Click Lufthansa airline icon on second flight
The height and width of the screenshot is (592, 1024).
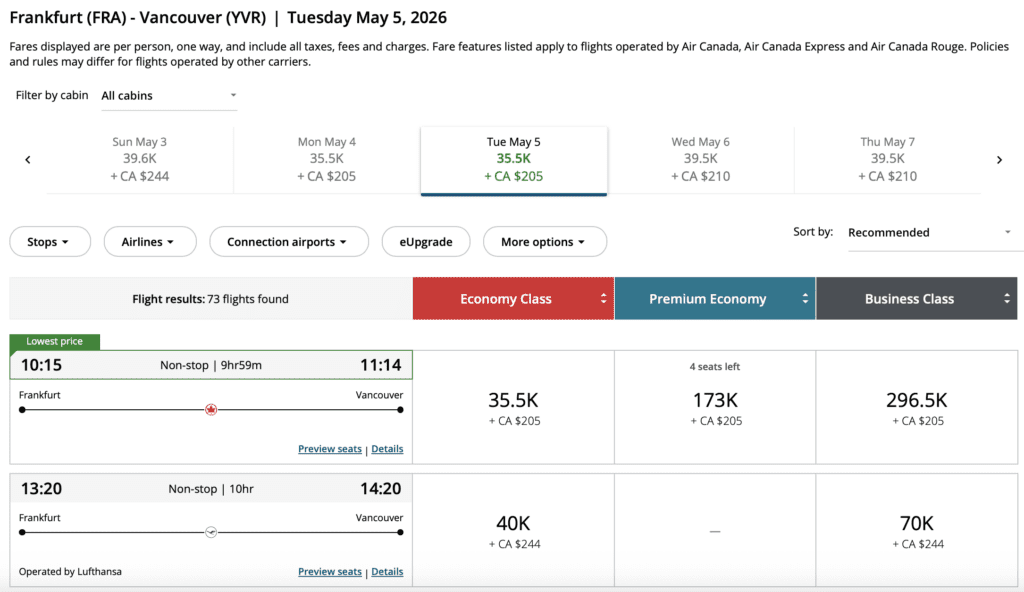coord(211,532)
